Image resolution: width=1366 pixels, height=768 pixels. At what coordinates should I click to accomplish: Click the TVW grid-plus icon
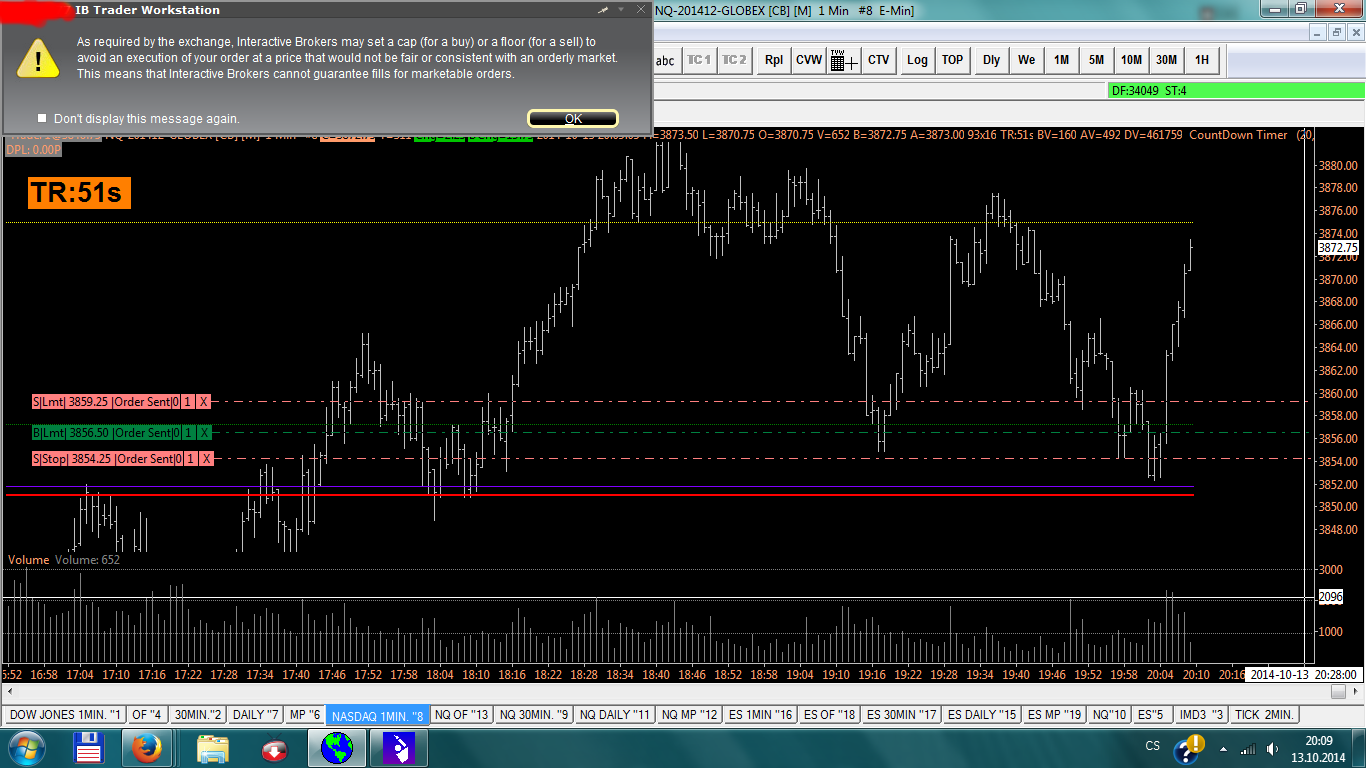844,60
